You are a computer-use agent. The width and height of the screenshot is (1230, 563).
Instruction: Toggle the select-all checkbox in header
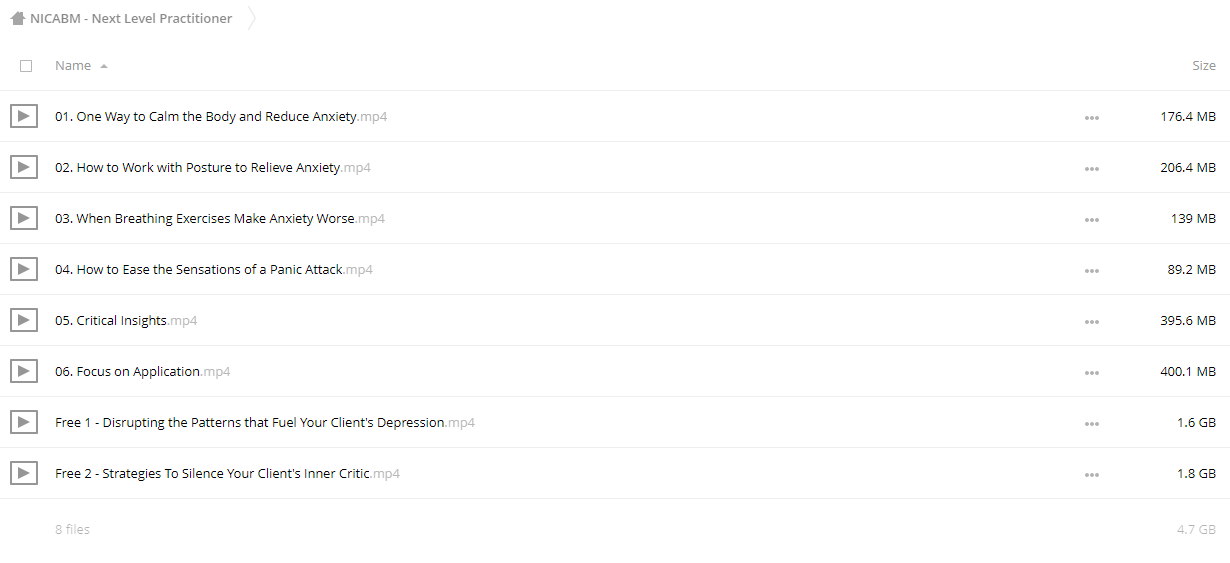coord(26,66)
